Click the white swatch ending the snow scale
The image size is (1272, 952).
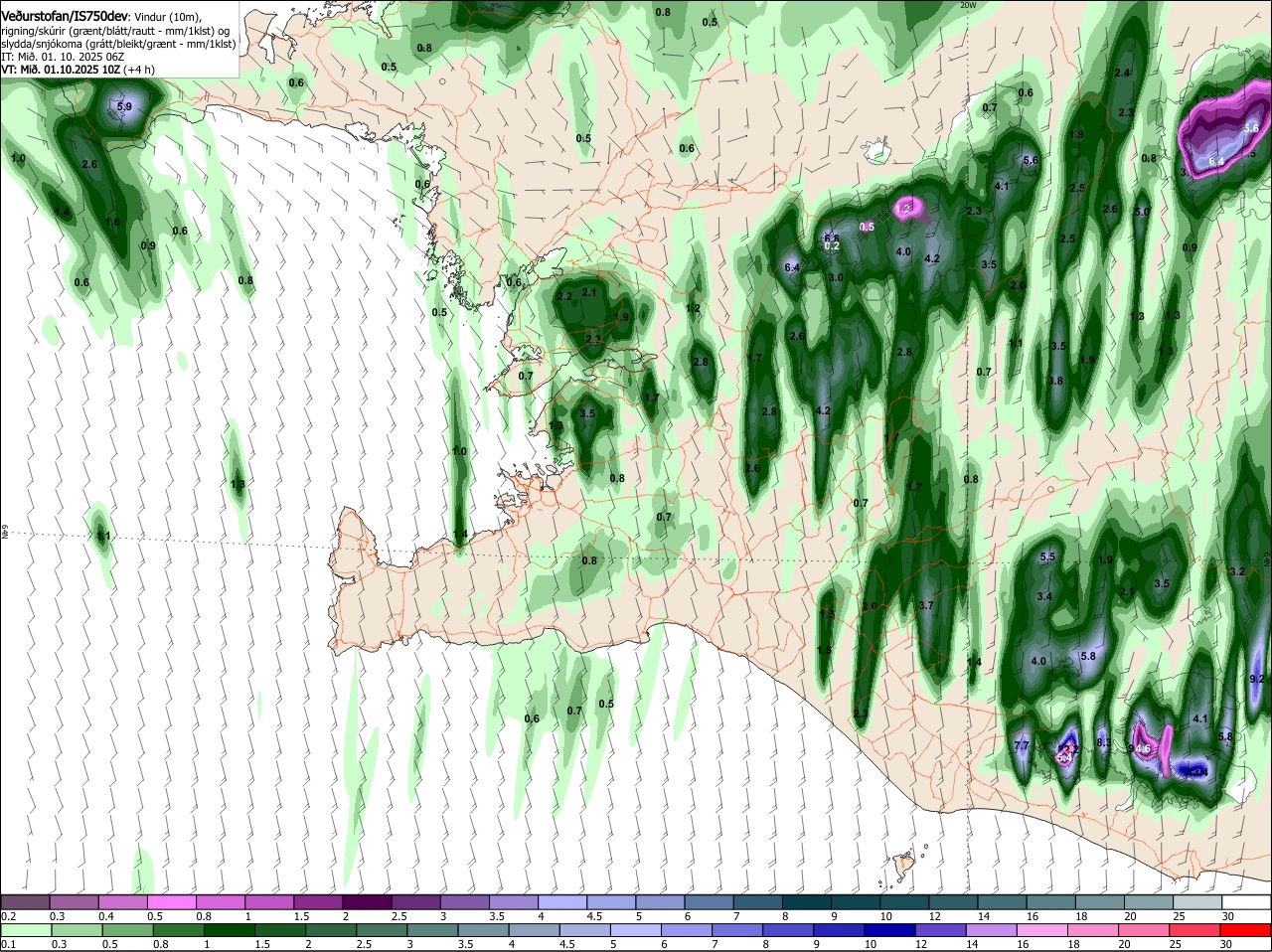(1246, 902)
